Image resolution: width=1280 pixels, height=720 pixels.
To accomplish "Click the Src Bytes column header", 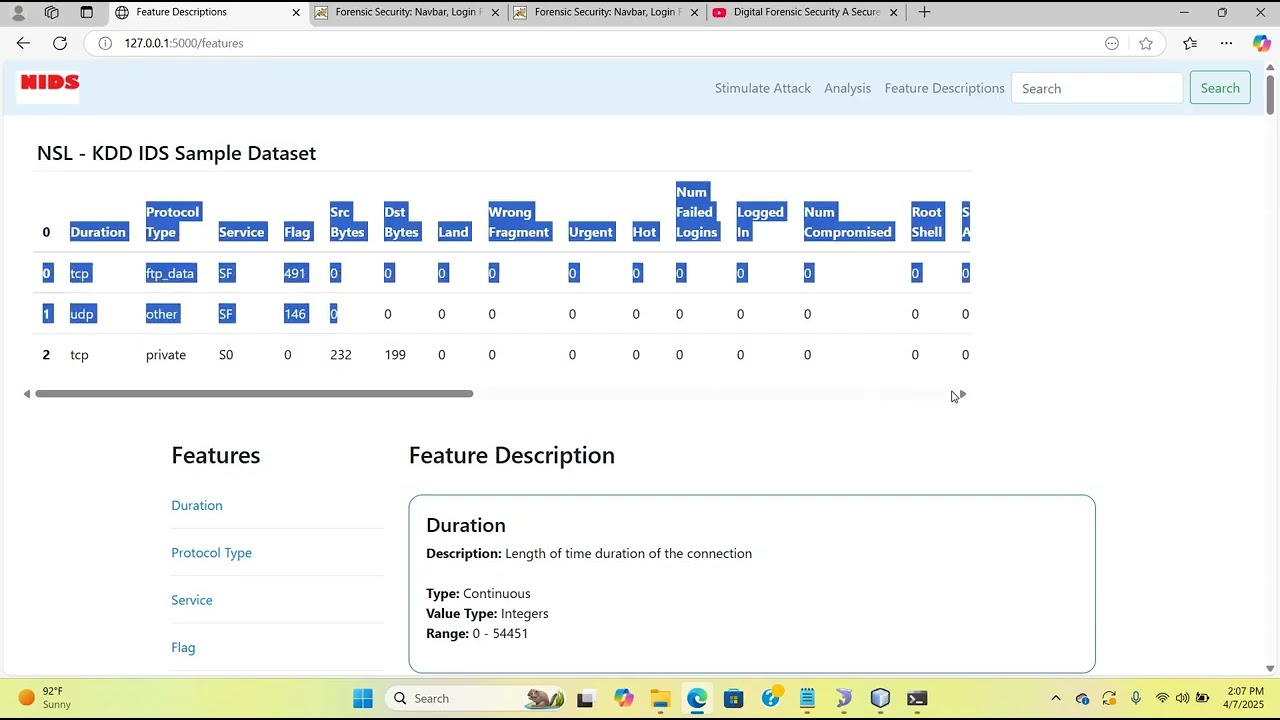I will 347,222.
